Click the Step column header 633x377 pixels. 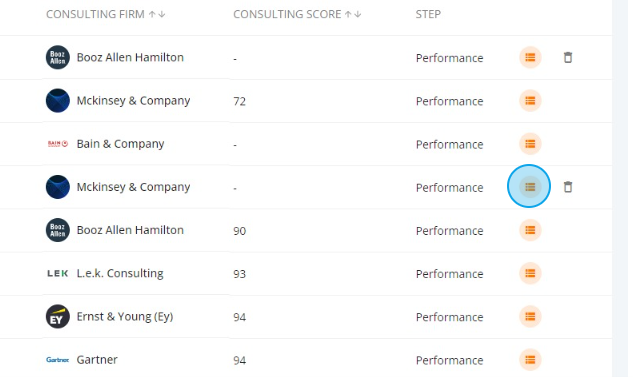428,14
